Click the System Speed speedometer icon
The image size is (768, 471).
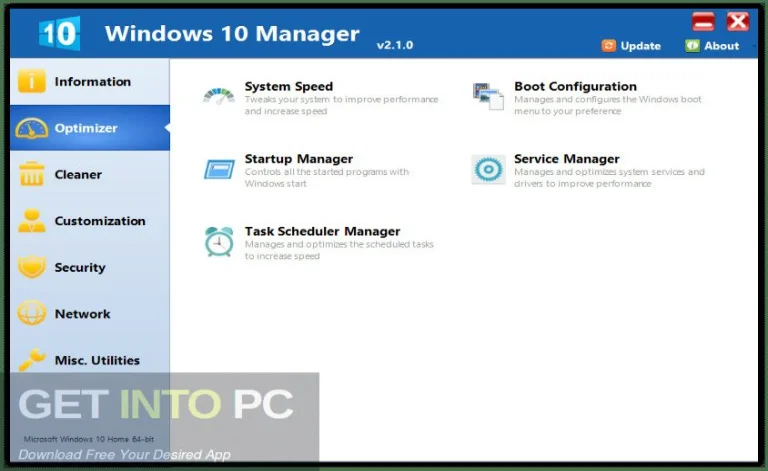coord(219,96)
